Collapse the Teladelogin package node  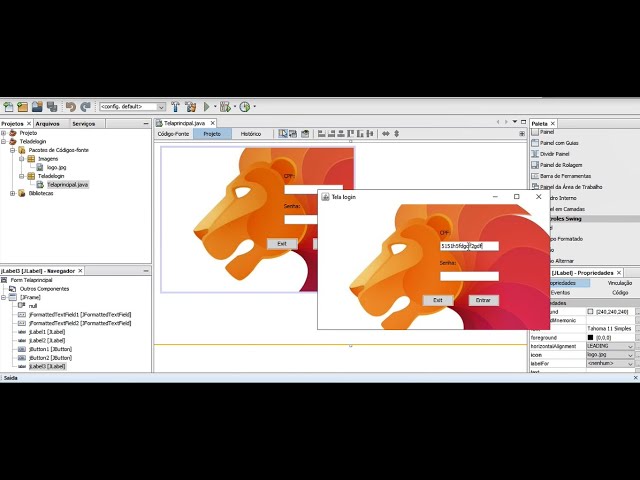22,176
